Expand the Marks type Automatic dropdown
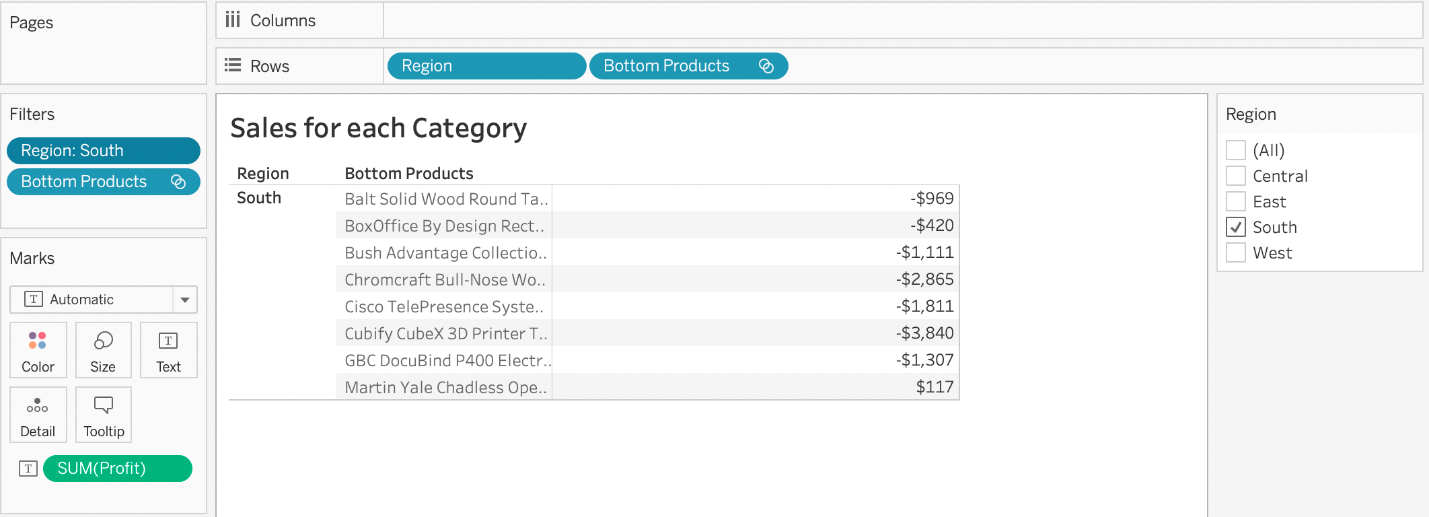The width and height of the screenshot is (1429, 517). [x=184, y=299]
